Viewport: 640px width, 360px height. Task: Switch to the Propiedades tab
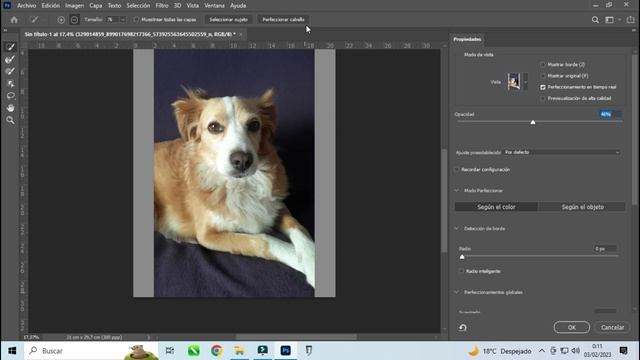click(x=467, y=39)
